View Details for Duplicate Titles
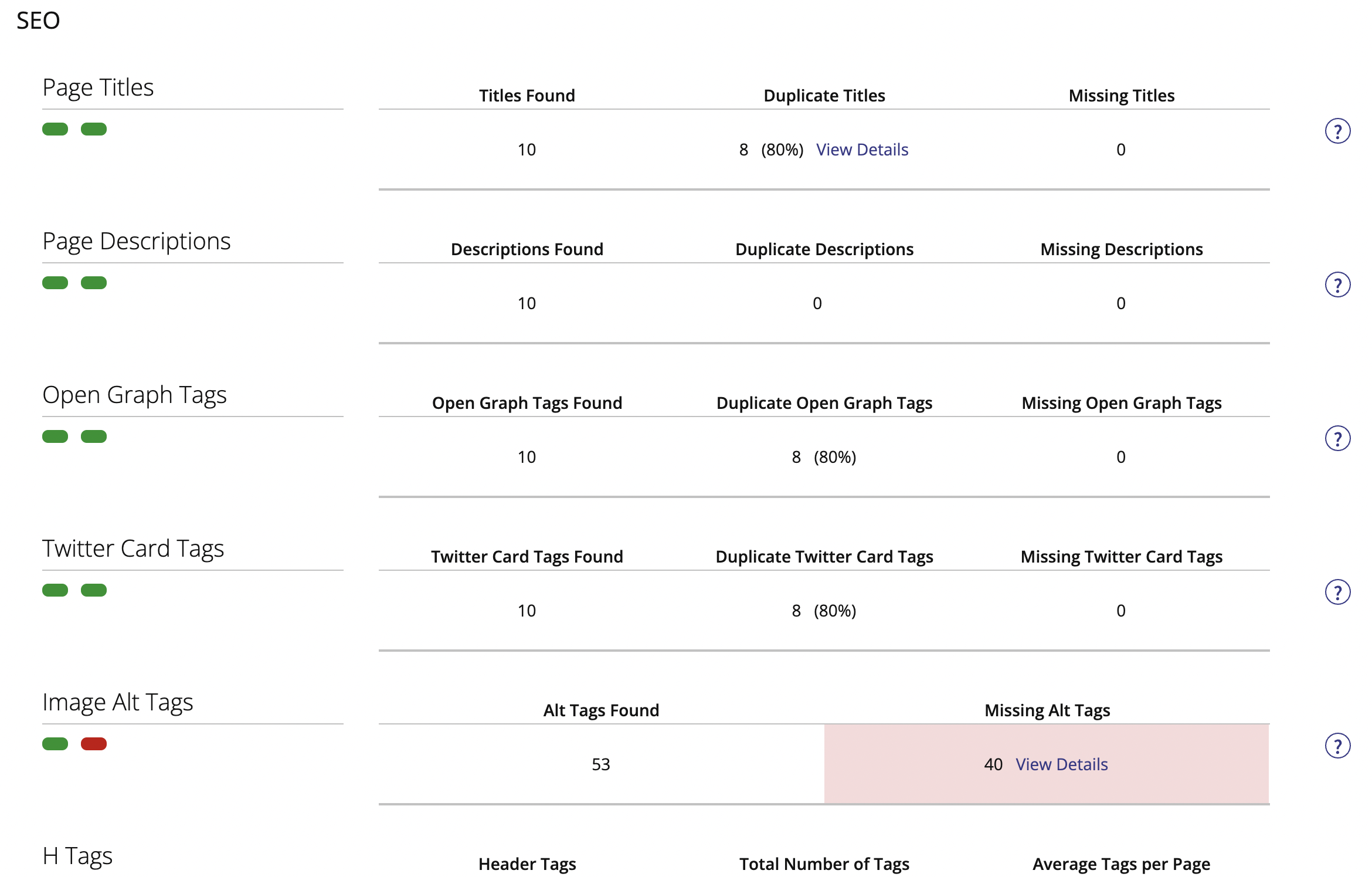Image resolution: width=1372 pixels, height=877 pixels. (862, 150)
